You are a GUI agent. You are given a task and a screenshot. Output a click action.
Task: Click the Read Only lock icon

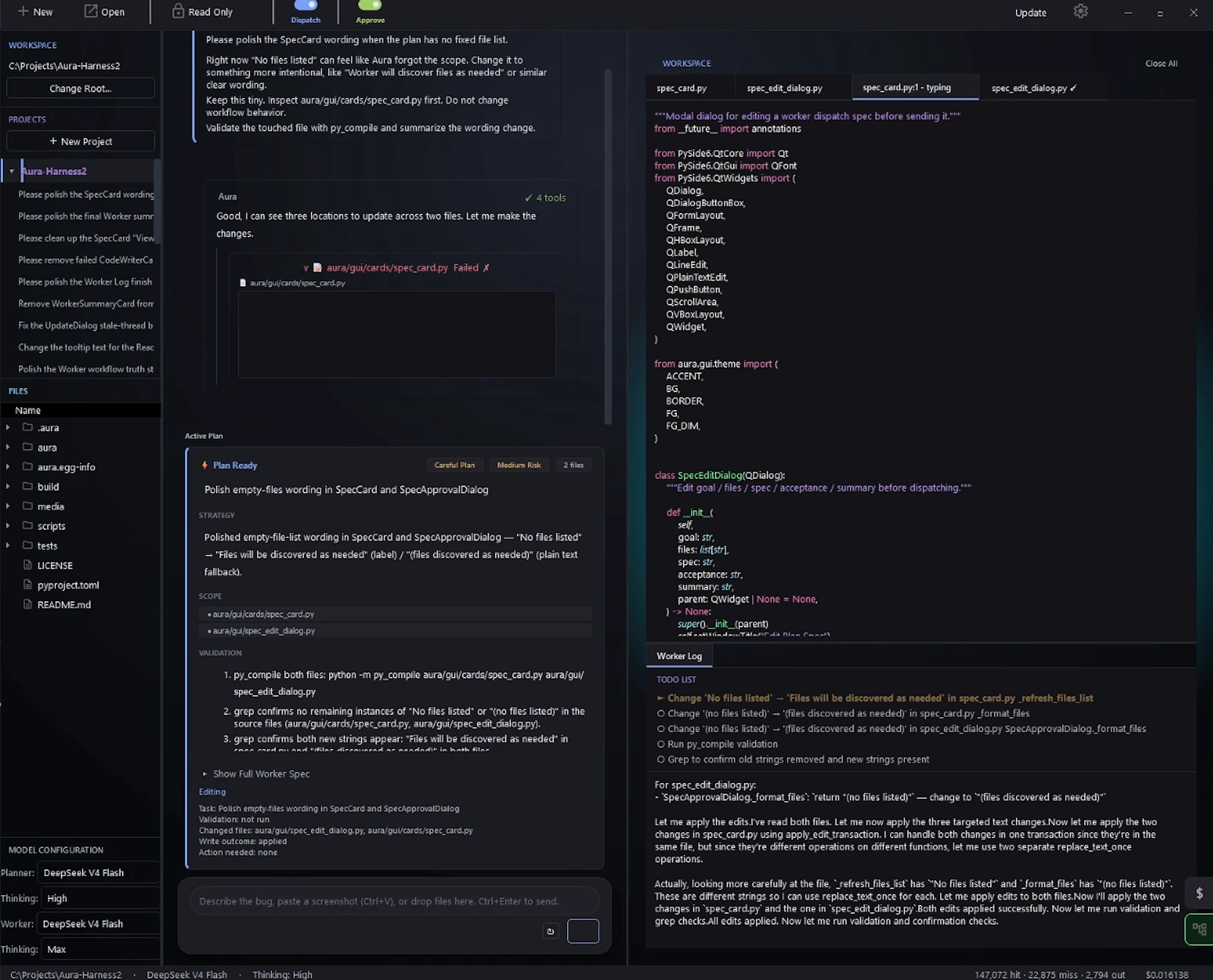tap(178, 11)
